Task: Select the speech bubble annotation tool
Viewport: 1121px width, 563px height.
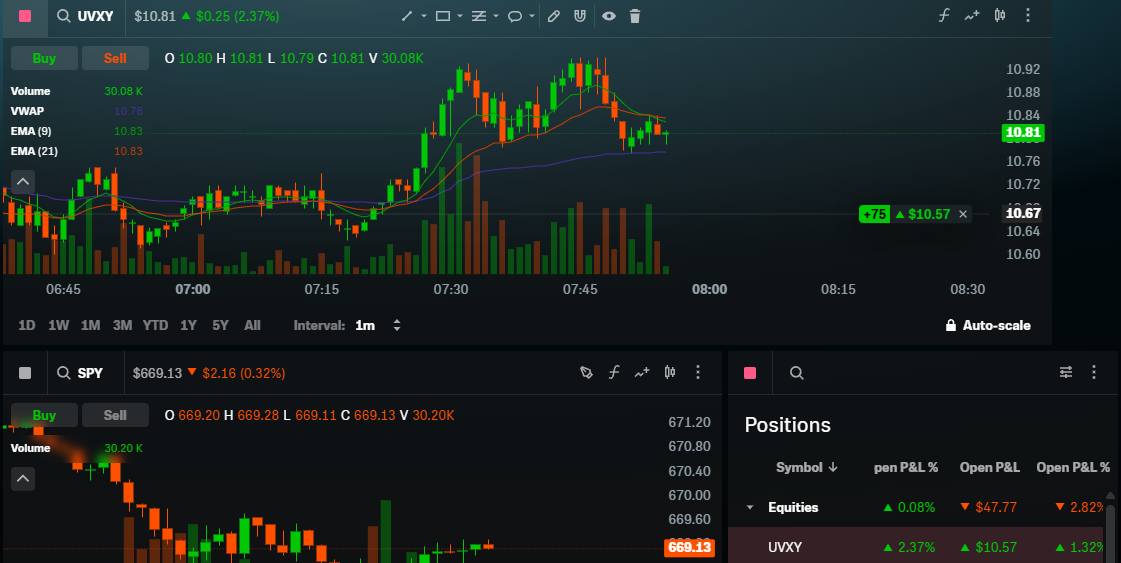Action: tap(515, 16)
